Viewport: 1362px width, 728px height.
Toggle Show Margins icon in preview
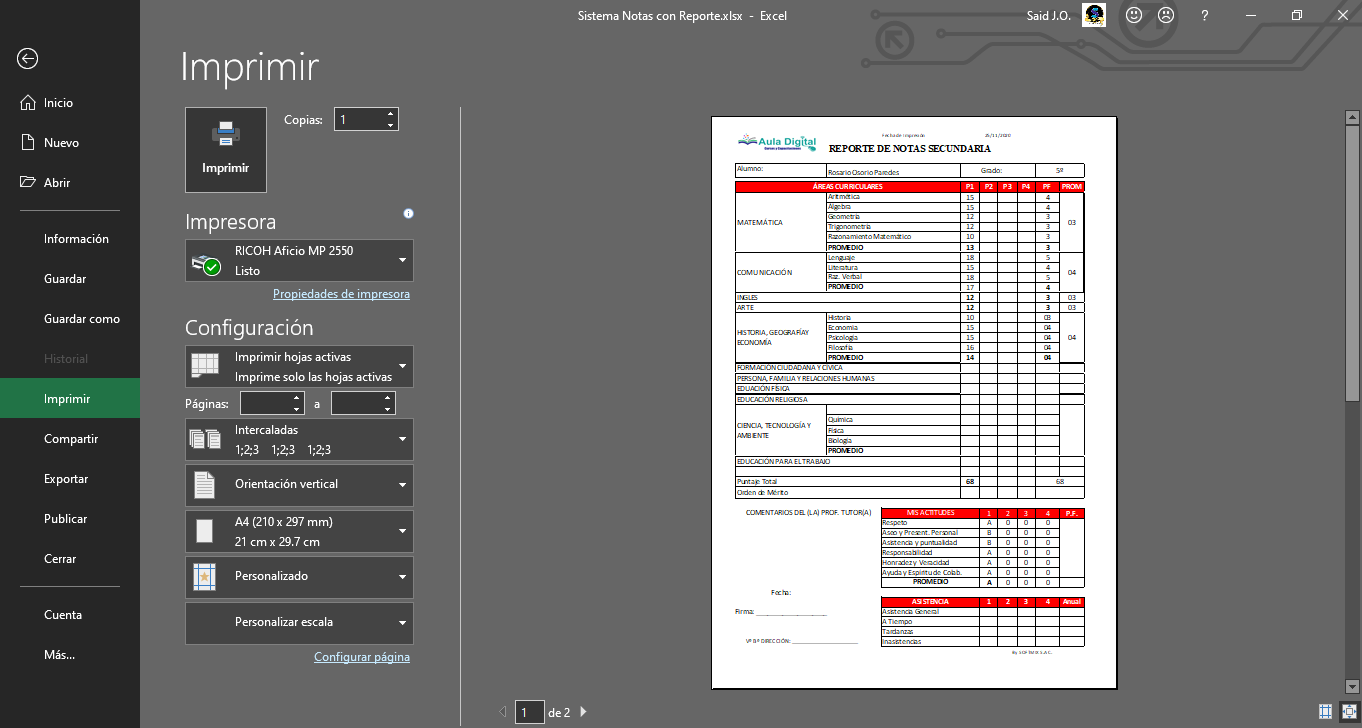coord(1325,712)
